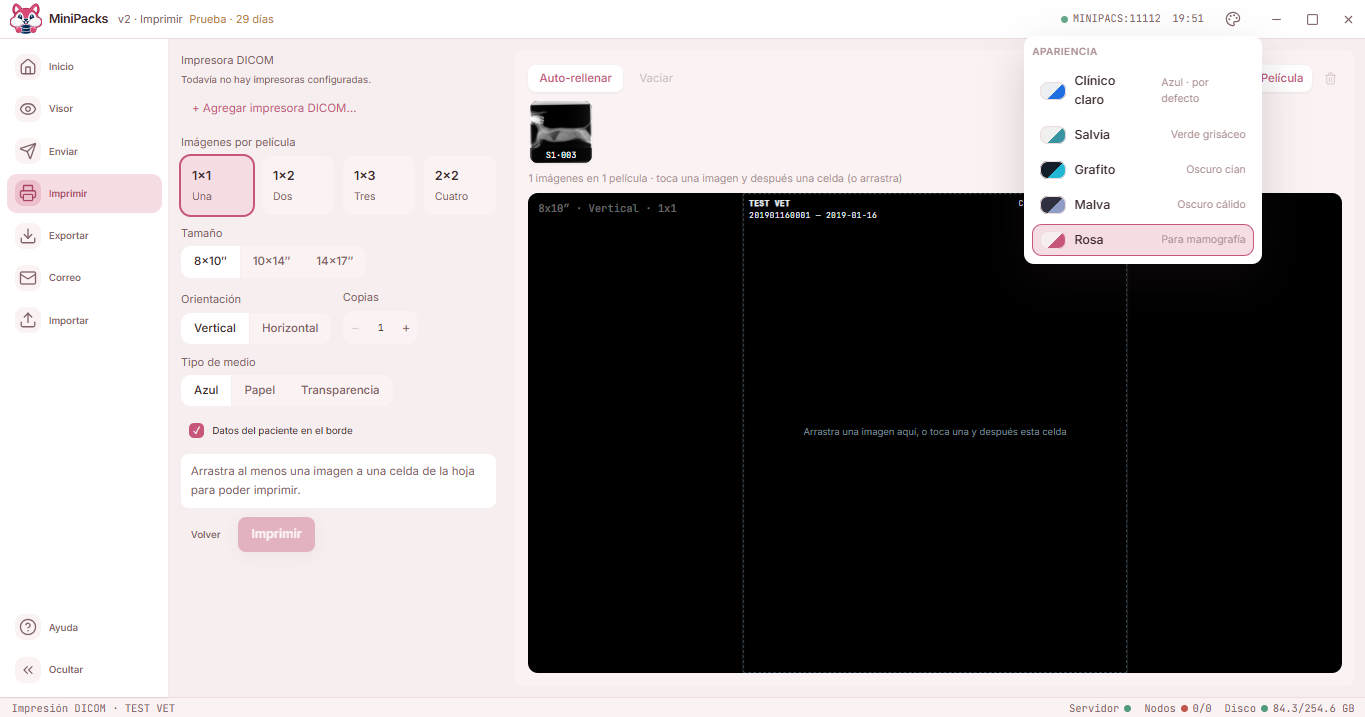This screenshot has height=717, width=1365.
Task: Choose the 2×2 Cuatro layout
Action: (459, 185)
